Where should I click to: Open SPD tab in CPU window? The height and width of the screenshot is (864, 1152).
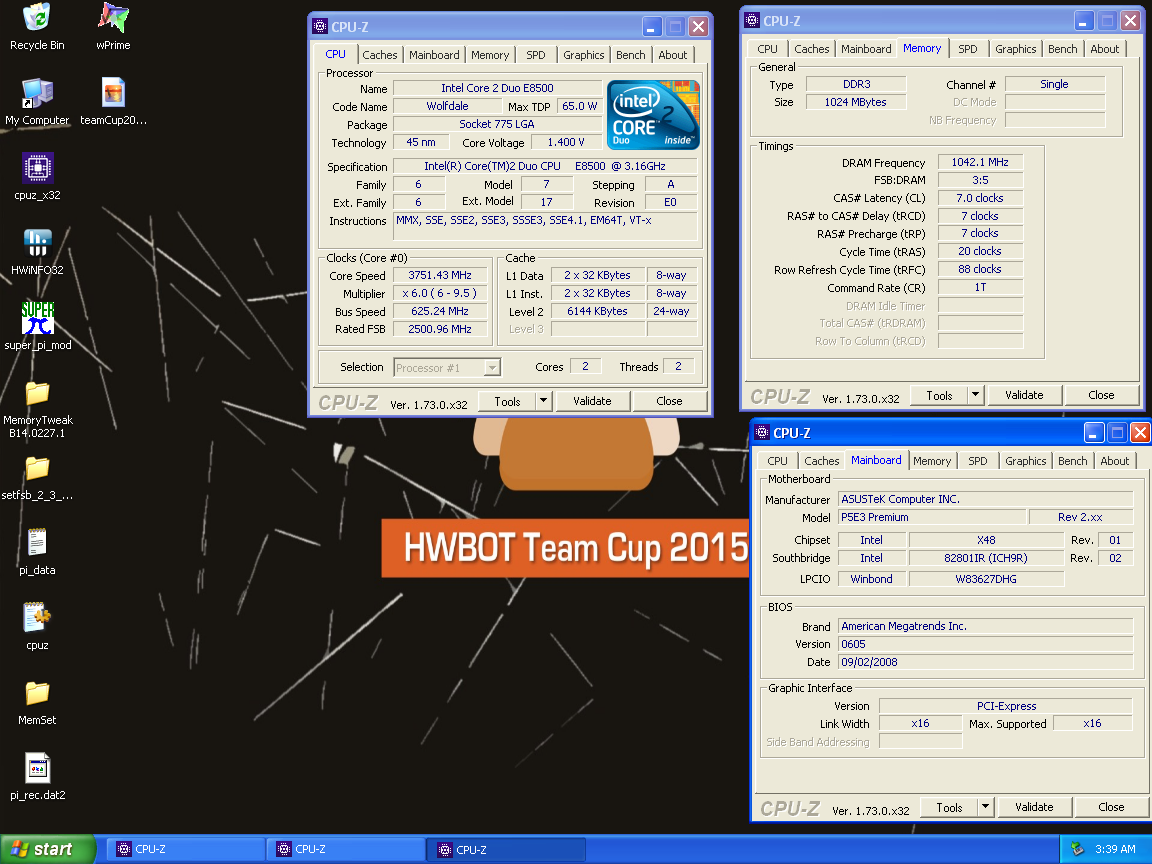(x=536, y=55)
